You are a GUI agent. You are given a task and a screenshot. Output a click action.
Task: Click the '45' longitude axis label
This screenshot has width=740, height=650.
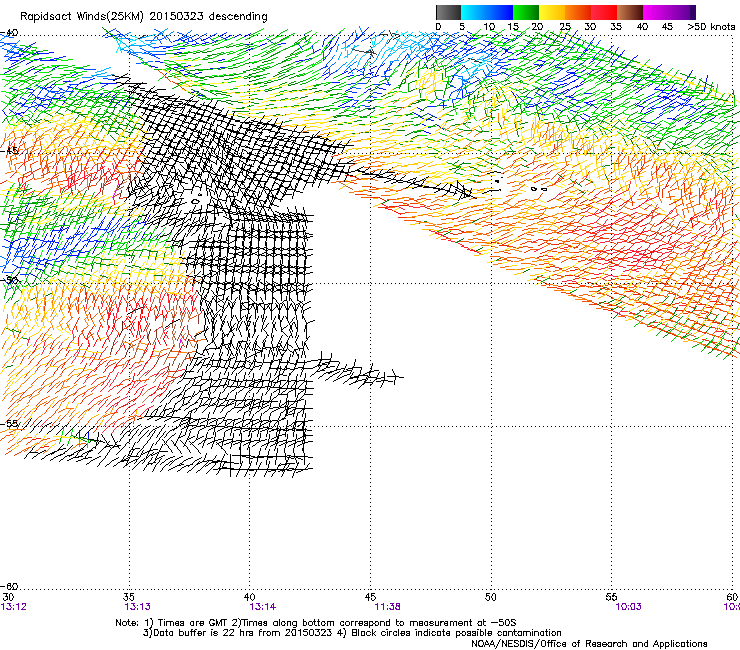point(370,597)
